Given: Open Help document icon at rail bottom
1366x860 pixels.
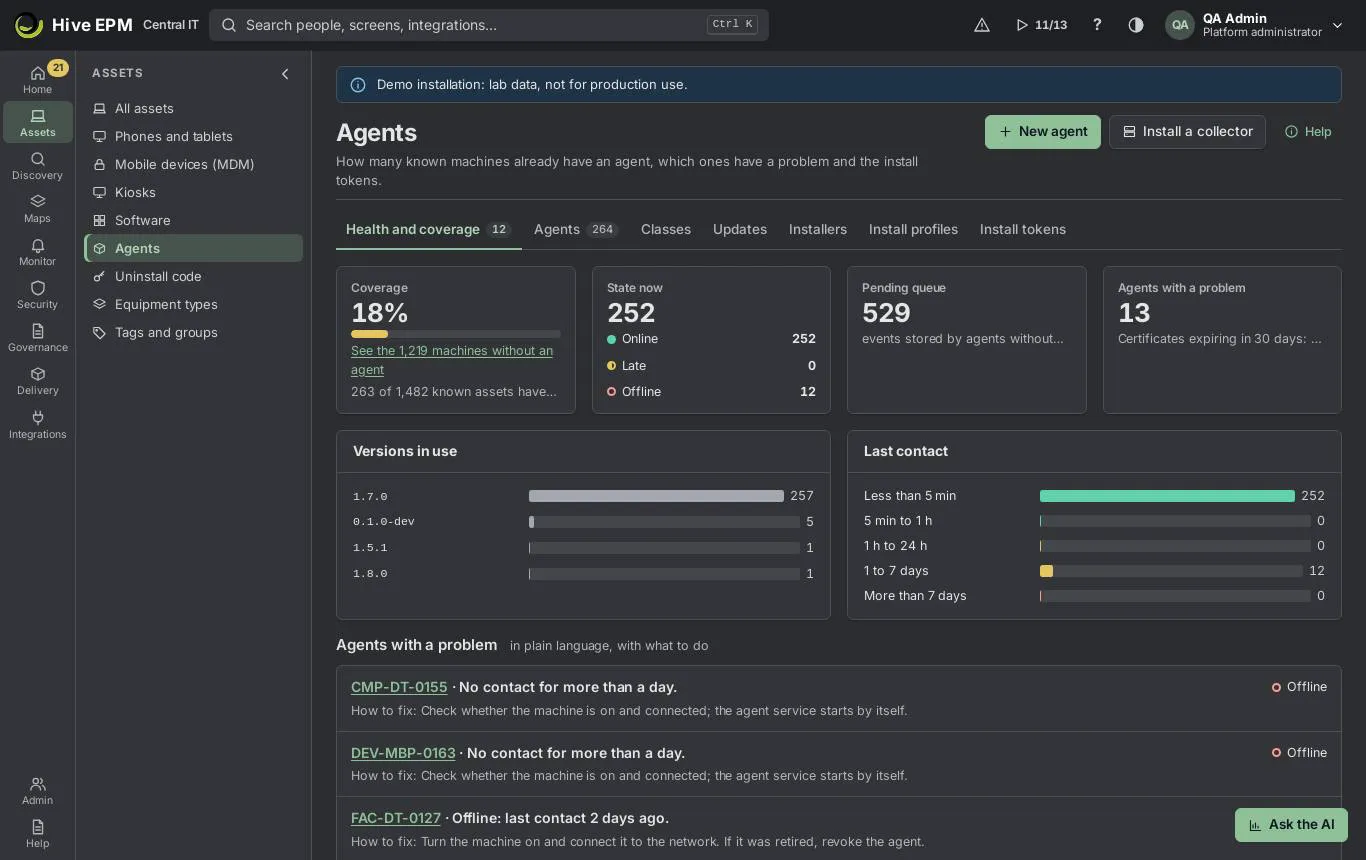Looking at the screenshot, I should (x=37, y=833).
